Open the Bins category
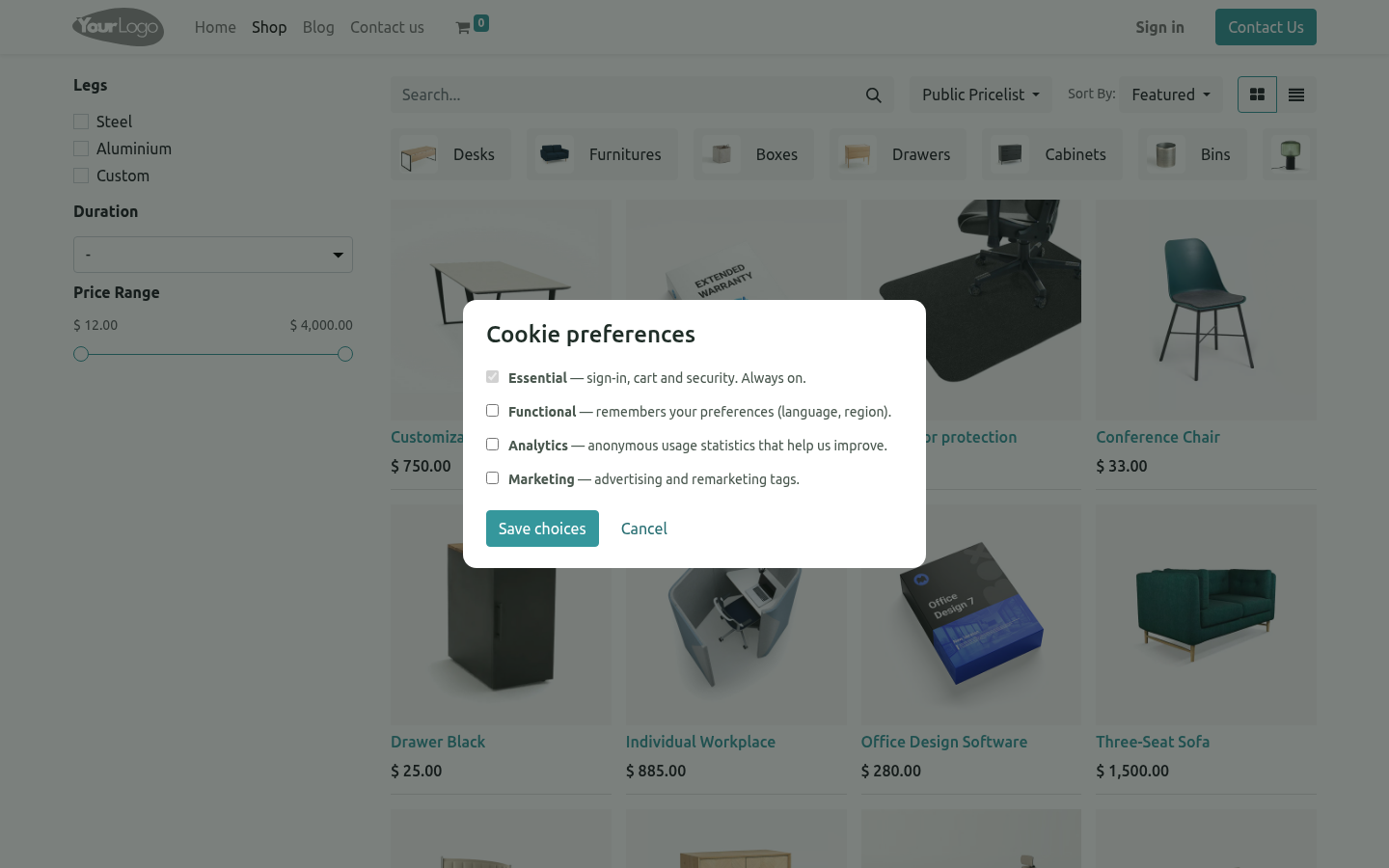The width and height of the screenshot is (1389, 868). click(1192, 154)
